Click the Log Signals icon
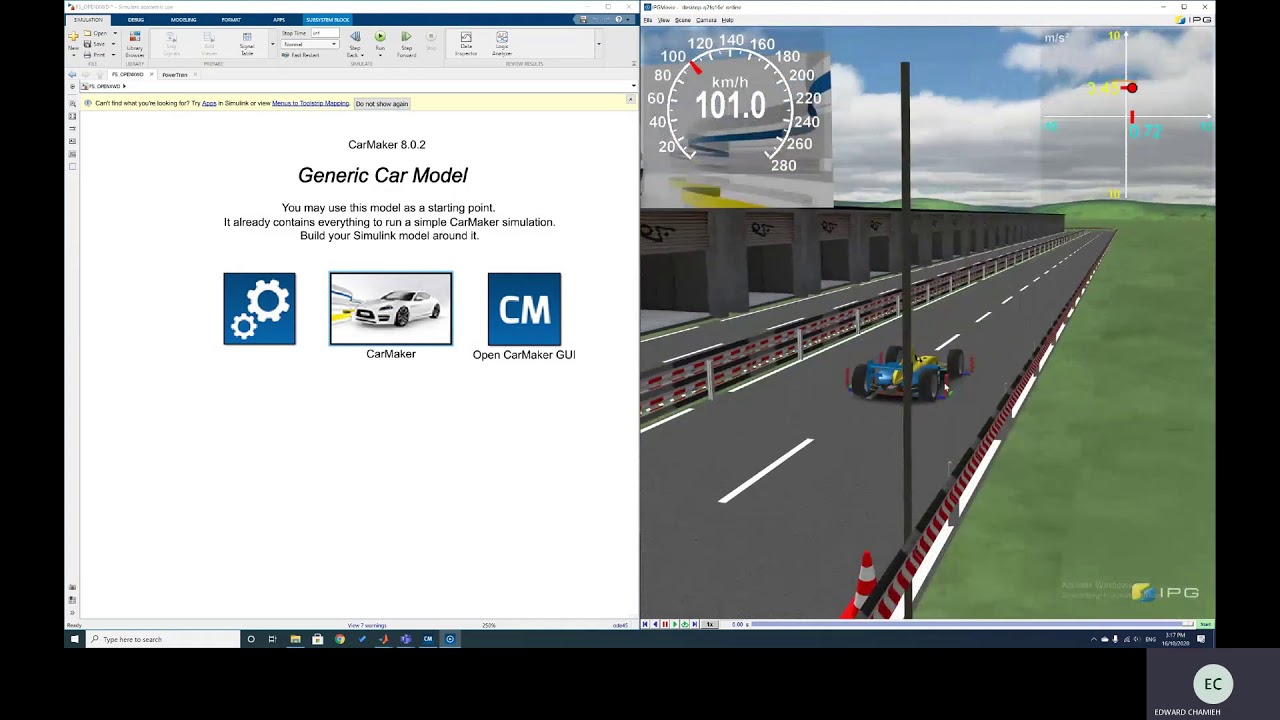 [171, 36]
